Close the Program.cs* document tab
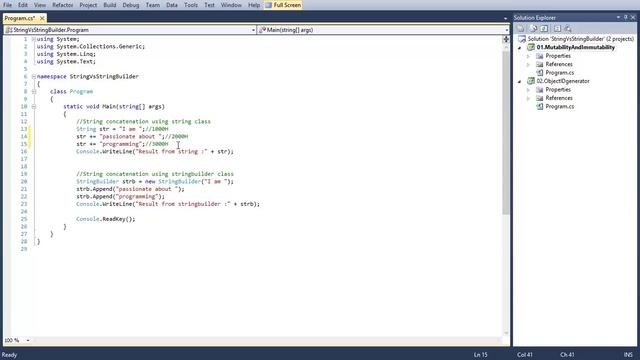 (x=42, y=18)
